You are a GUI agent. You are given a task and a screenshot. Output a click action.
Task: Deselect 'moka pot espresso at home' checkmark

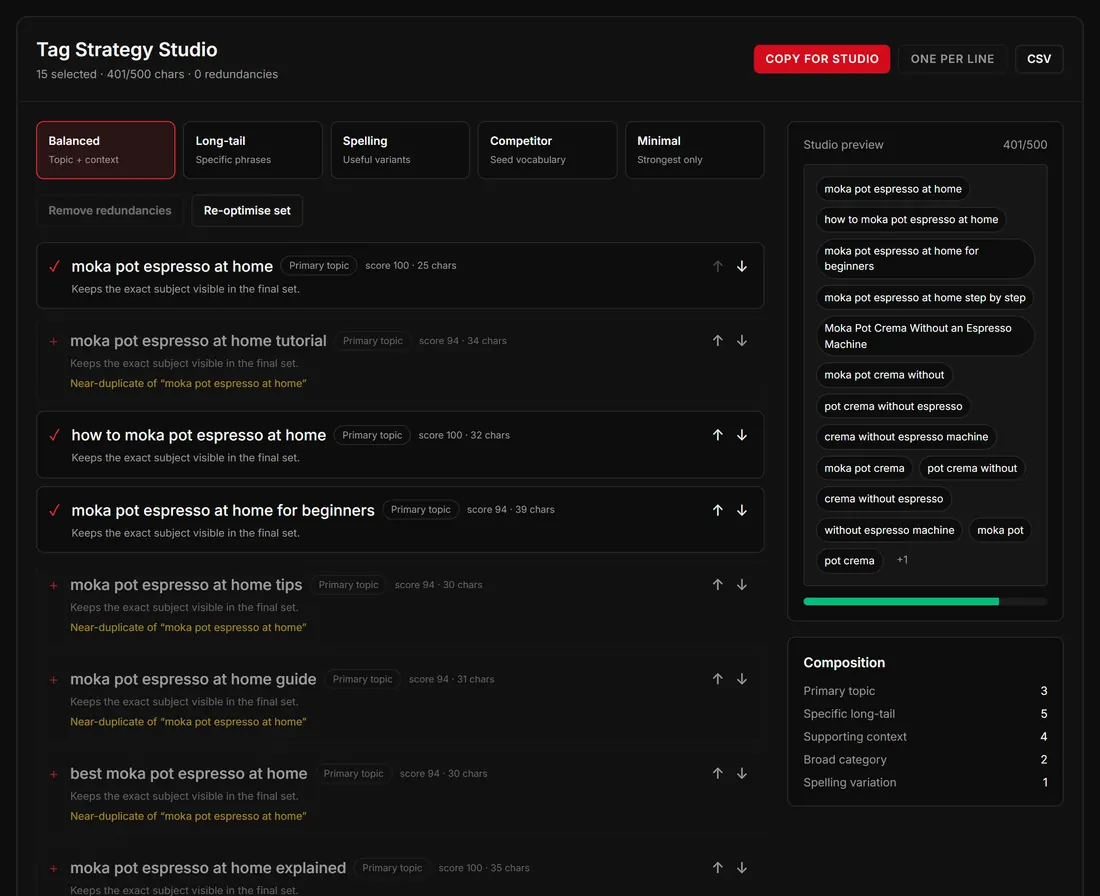tap(54, 267)
